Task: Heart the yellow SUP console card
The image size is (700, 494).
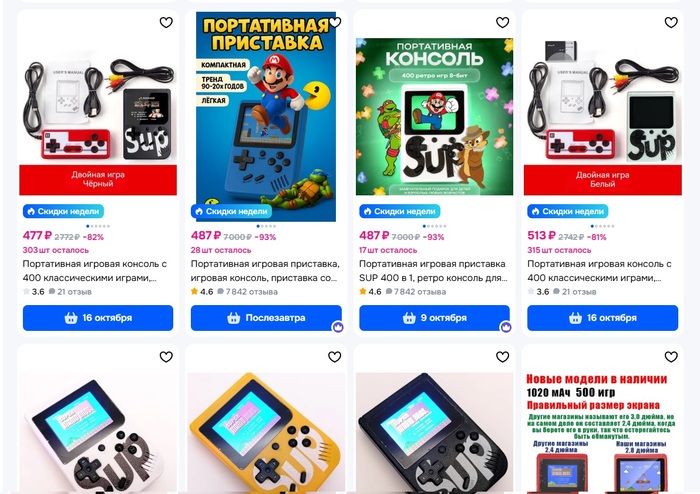Action: point(335,357)
